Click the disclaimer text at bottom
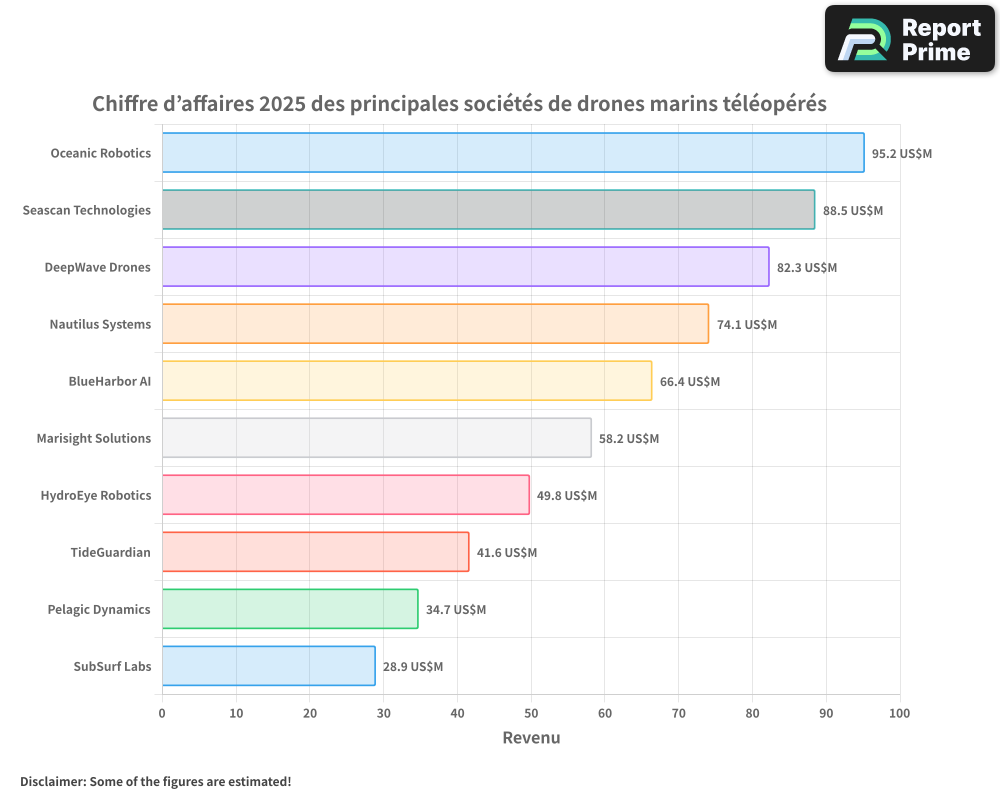The width and height of the screenshot is (1000, 800). click(156, 781)
